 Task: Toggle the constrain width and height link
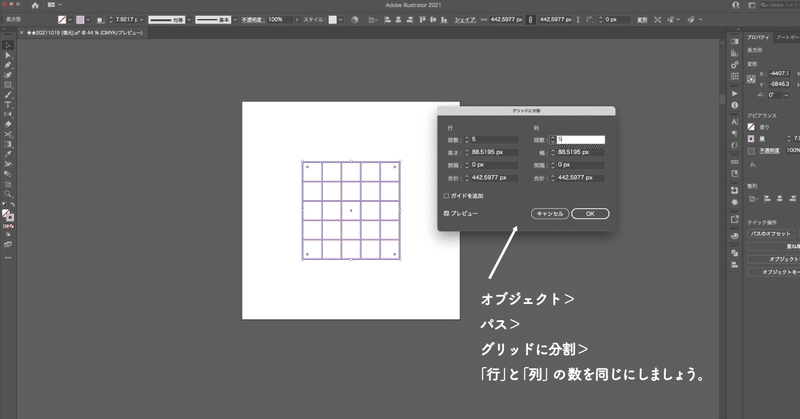[531, 19]
